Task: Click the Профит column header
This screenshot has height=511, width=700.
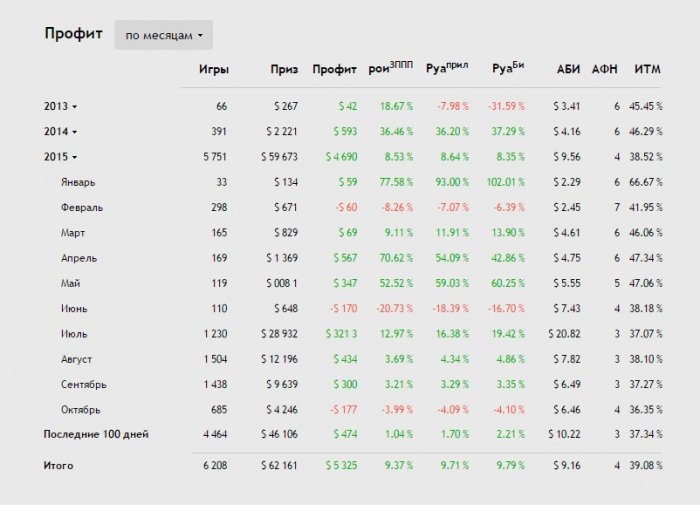Action: (x=335, y=70)
